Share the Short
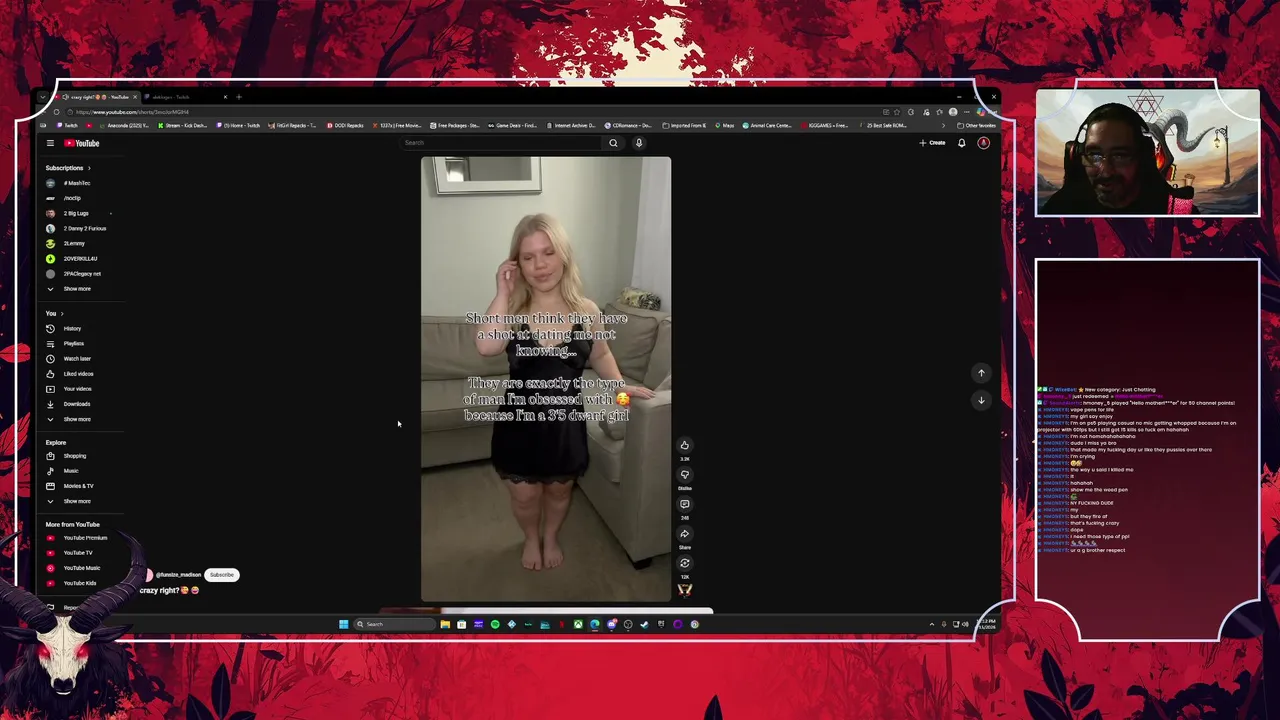This screenshot has width=1280, height=720. click(685, 534)
